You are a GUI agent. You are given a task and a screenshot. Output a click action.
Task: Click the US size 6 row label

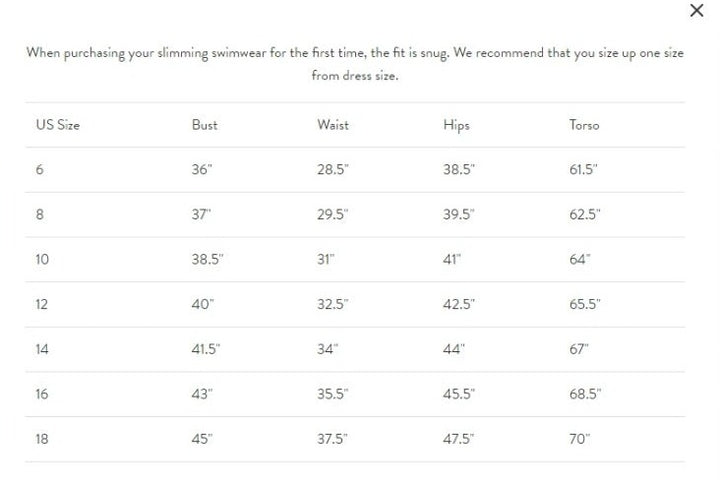(x=40, y=170)
